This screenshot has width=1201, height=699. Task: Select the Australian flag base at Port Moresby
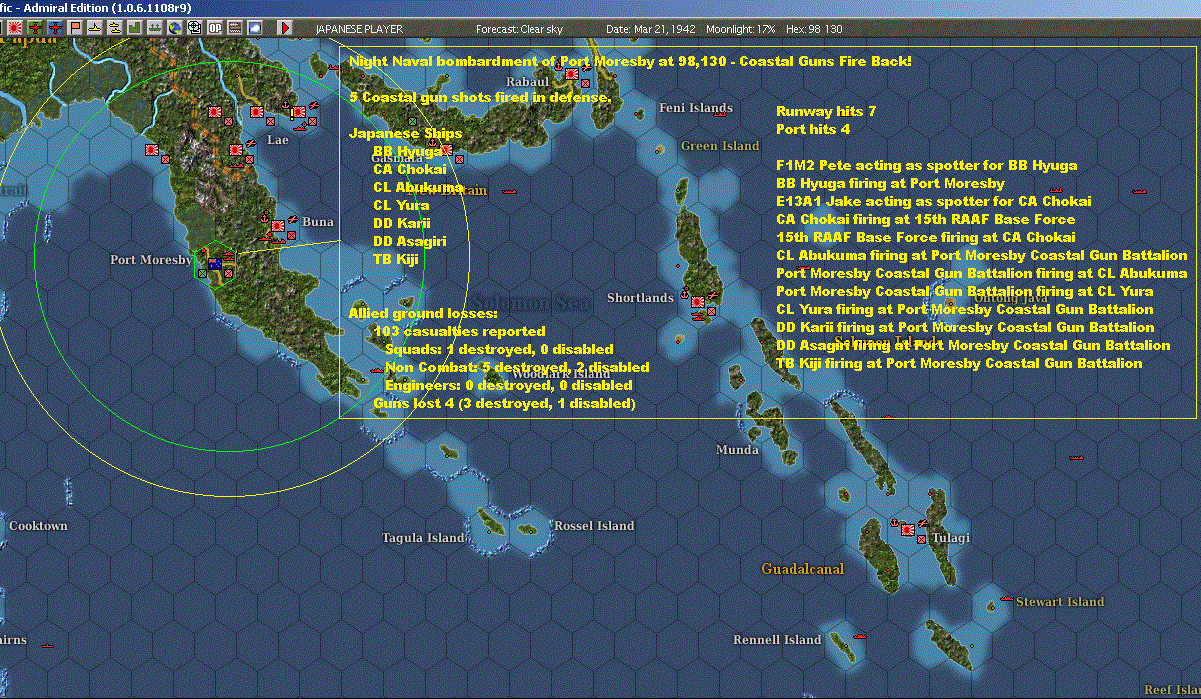pyautogui.click(x=214, y=264)
